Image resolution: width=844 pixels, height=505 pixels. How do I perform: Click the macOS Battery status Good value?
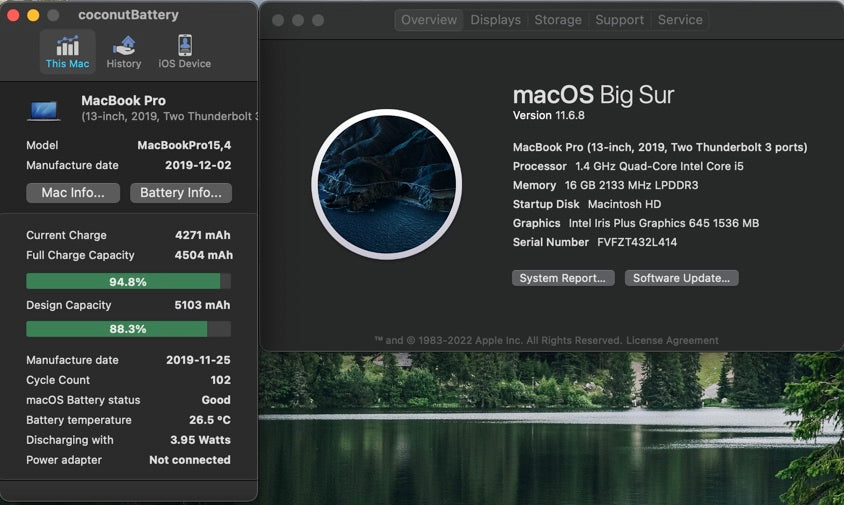216,400
